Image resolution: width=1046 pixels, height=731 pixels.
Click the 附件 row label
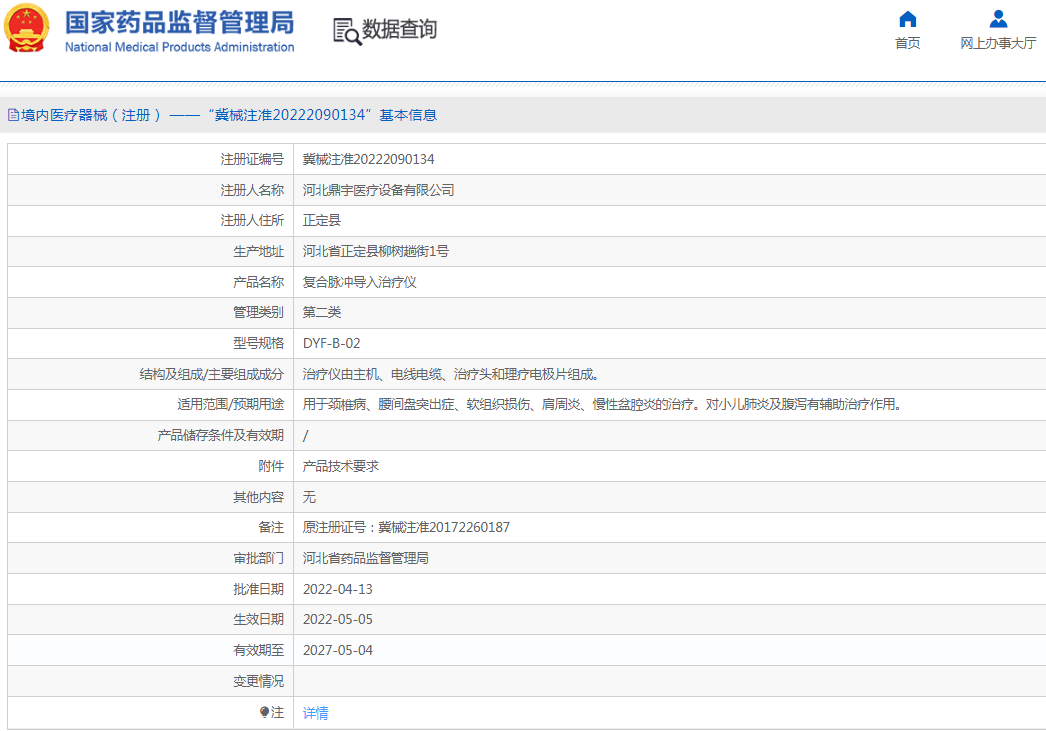[x=271, y=466]
